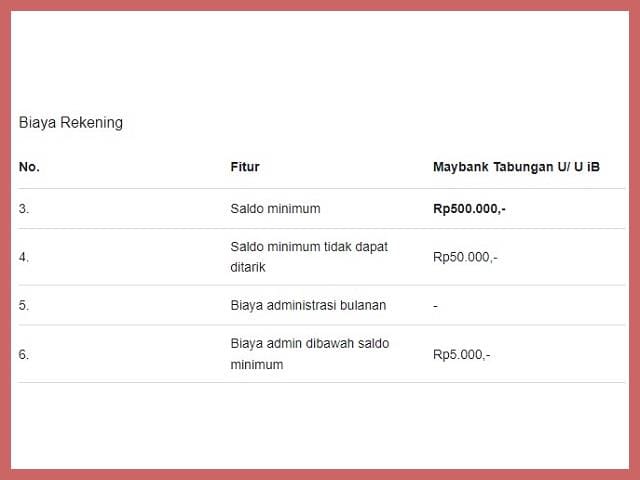Select the 'No.' column header
The width and height of the screenshot is (640, 480).
[29, 167]
